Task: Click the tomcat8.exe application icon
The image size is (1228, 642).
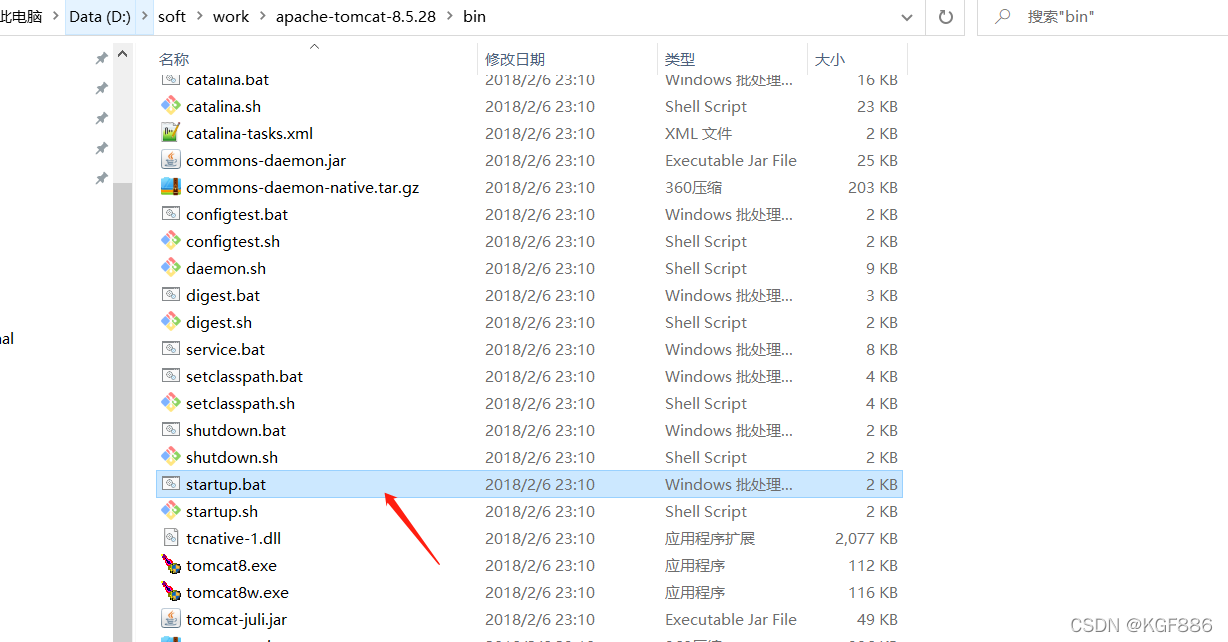Action: (x=170, y=565)
